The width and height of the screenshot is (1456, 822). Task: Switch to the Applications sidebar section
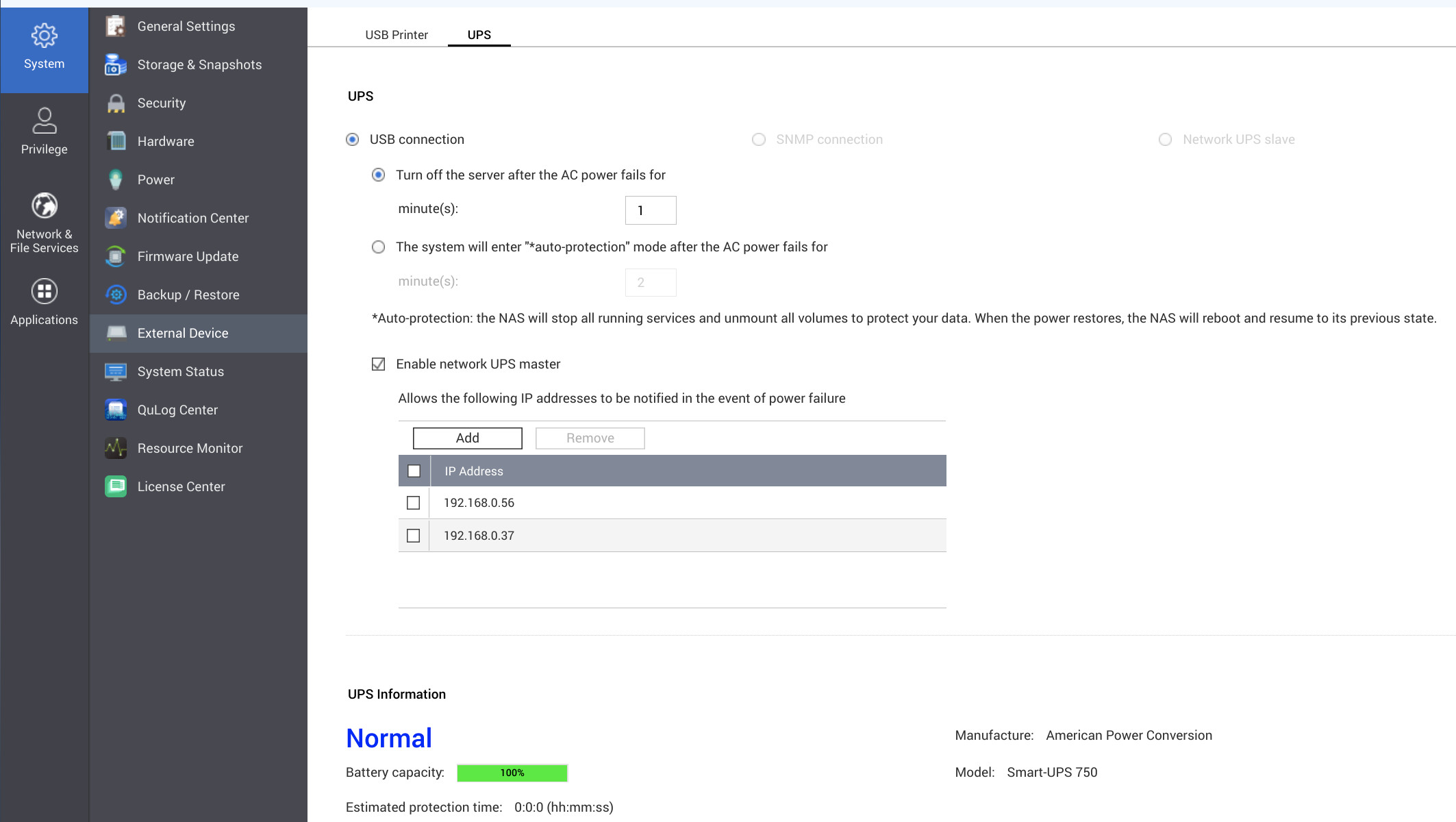click(x=44, y=301)
